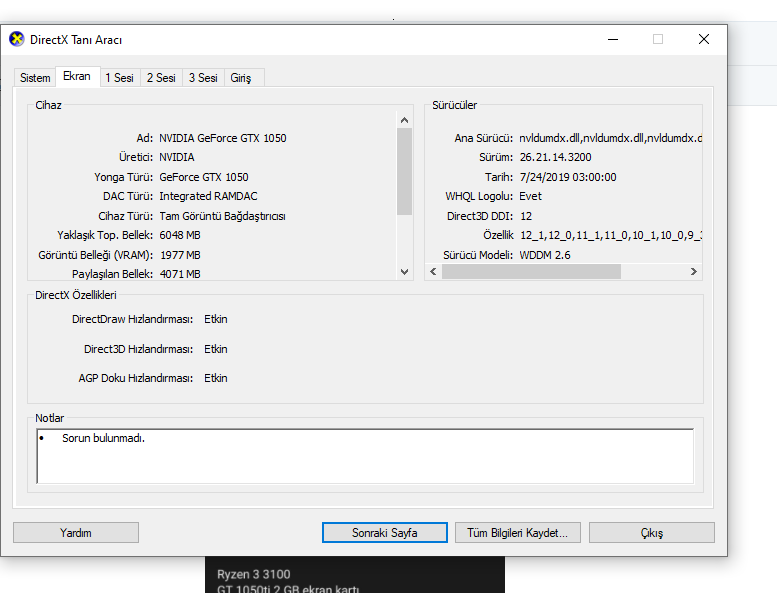
Task: Click Sürücü Modeli value WDDM 2.6
Action: 545,255
